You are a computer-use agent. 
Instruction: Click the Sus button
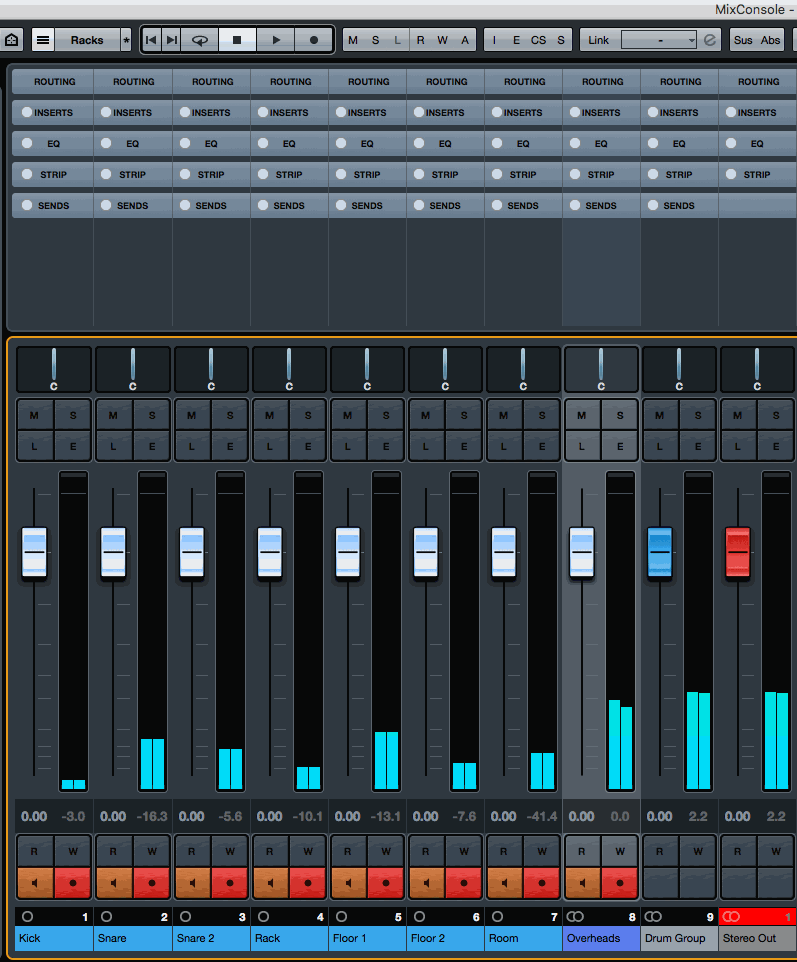pyautogui.click(x=742, y=40)
